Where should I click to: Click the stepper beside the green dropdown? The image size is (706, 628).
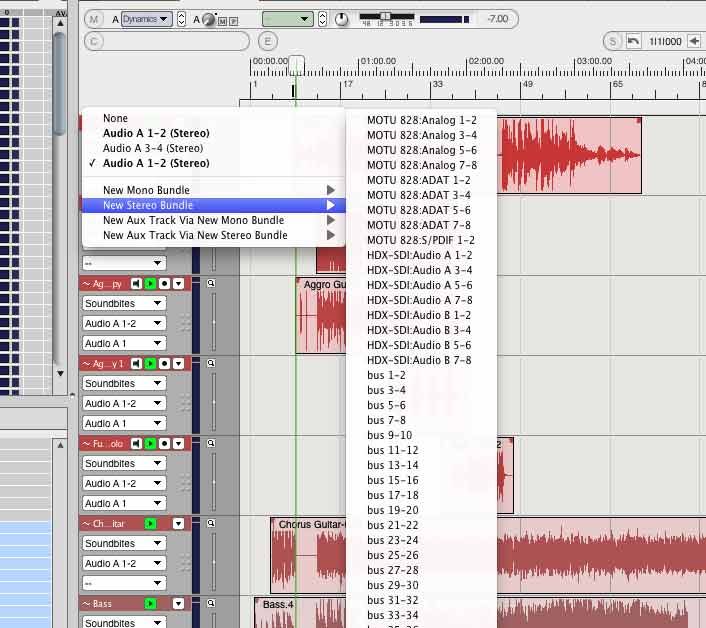(x=322, y=19)
